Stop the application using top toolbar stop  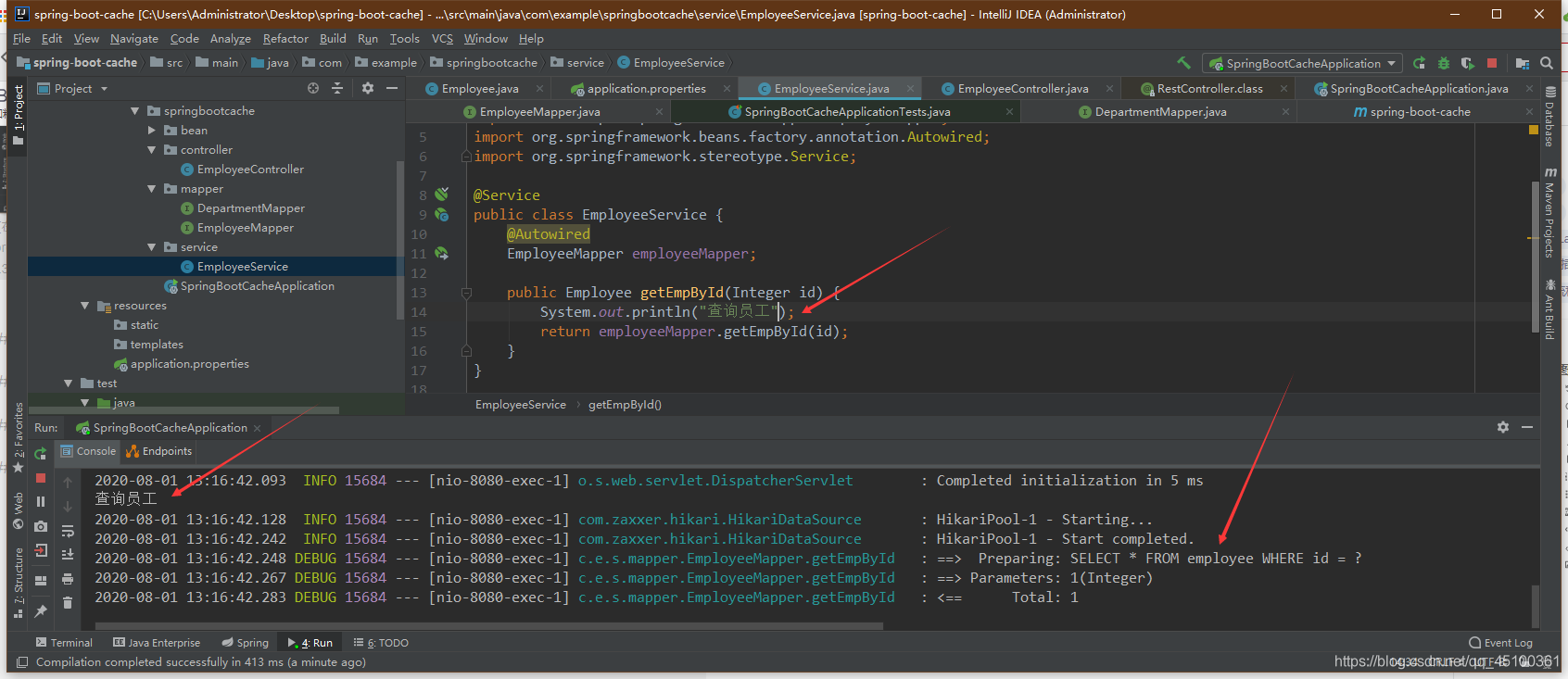[x=1492, y=63]
